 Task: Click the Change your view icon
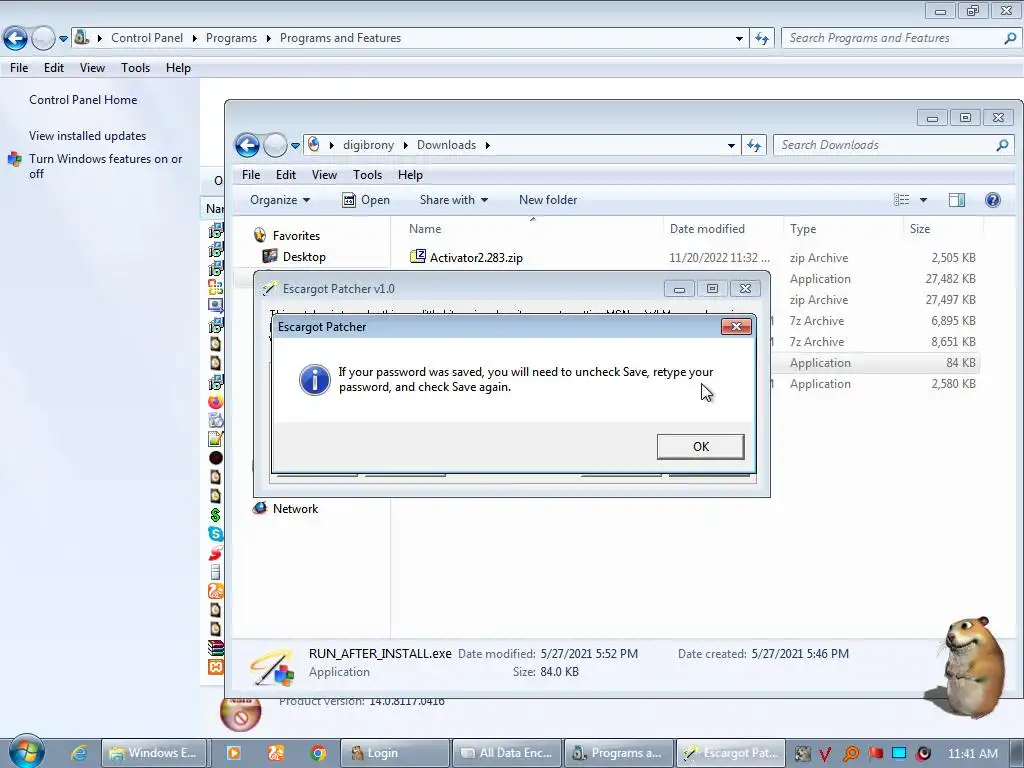[901, 200]
